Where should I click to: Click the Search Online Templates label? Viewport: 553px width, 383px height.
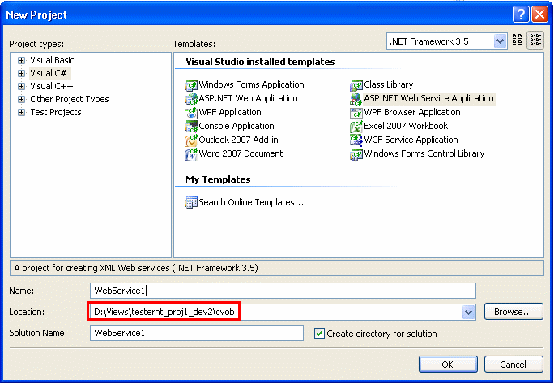coord(251,202)
